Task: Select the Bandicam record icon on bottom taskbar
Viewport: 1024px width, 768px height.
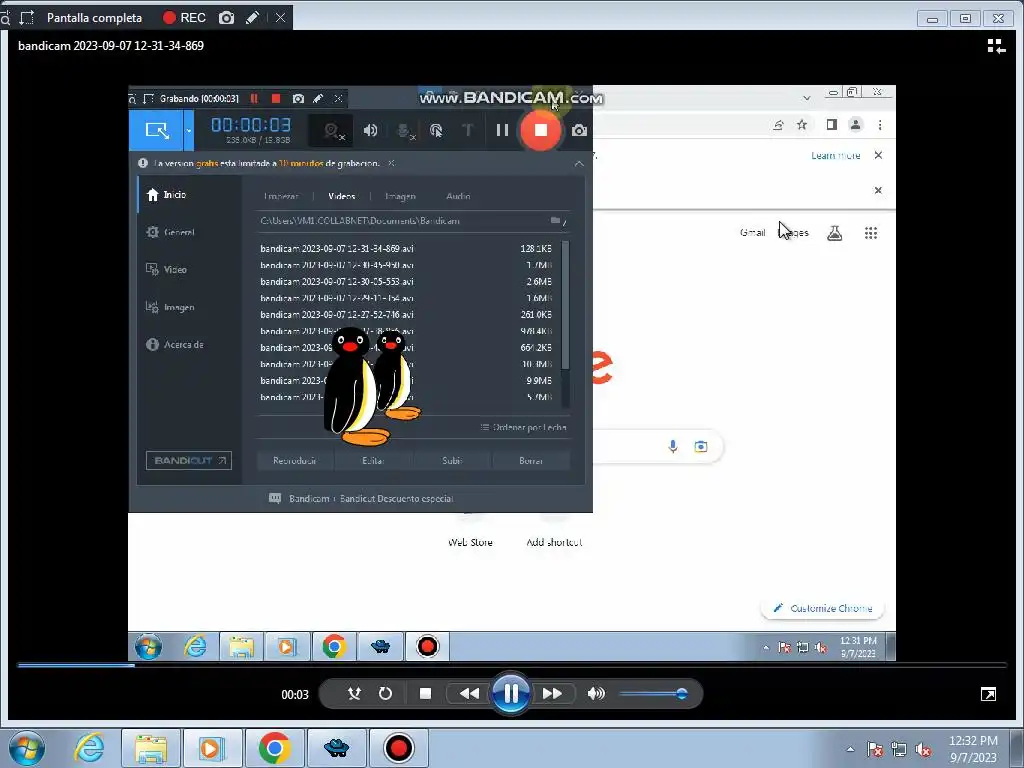Action: coord(398,748)
